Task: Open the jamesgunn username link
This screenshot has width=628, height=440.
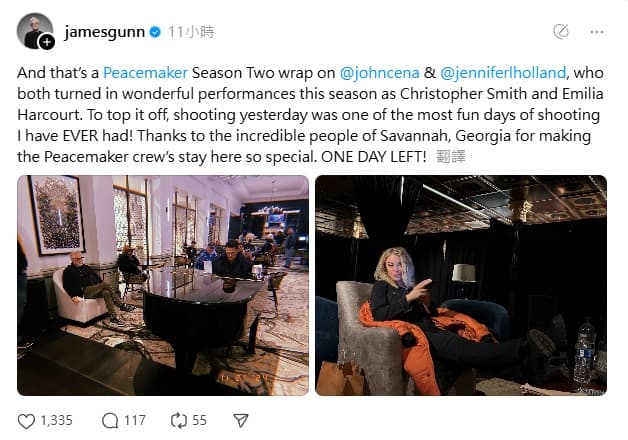Action: click(x=105, y=32)
